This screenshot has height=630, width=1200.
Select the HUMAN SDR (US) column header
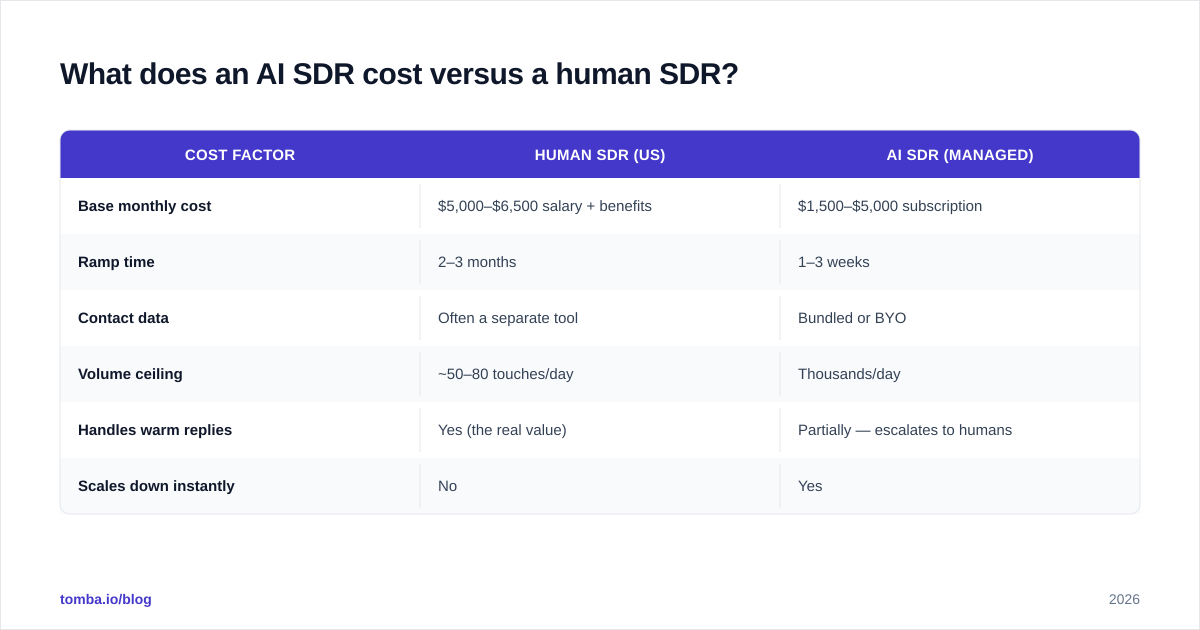tap(600, 155)
